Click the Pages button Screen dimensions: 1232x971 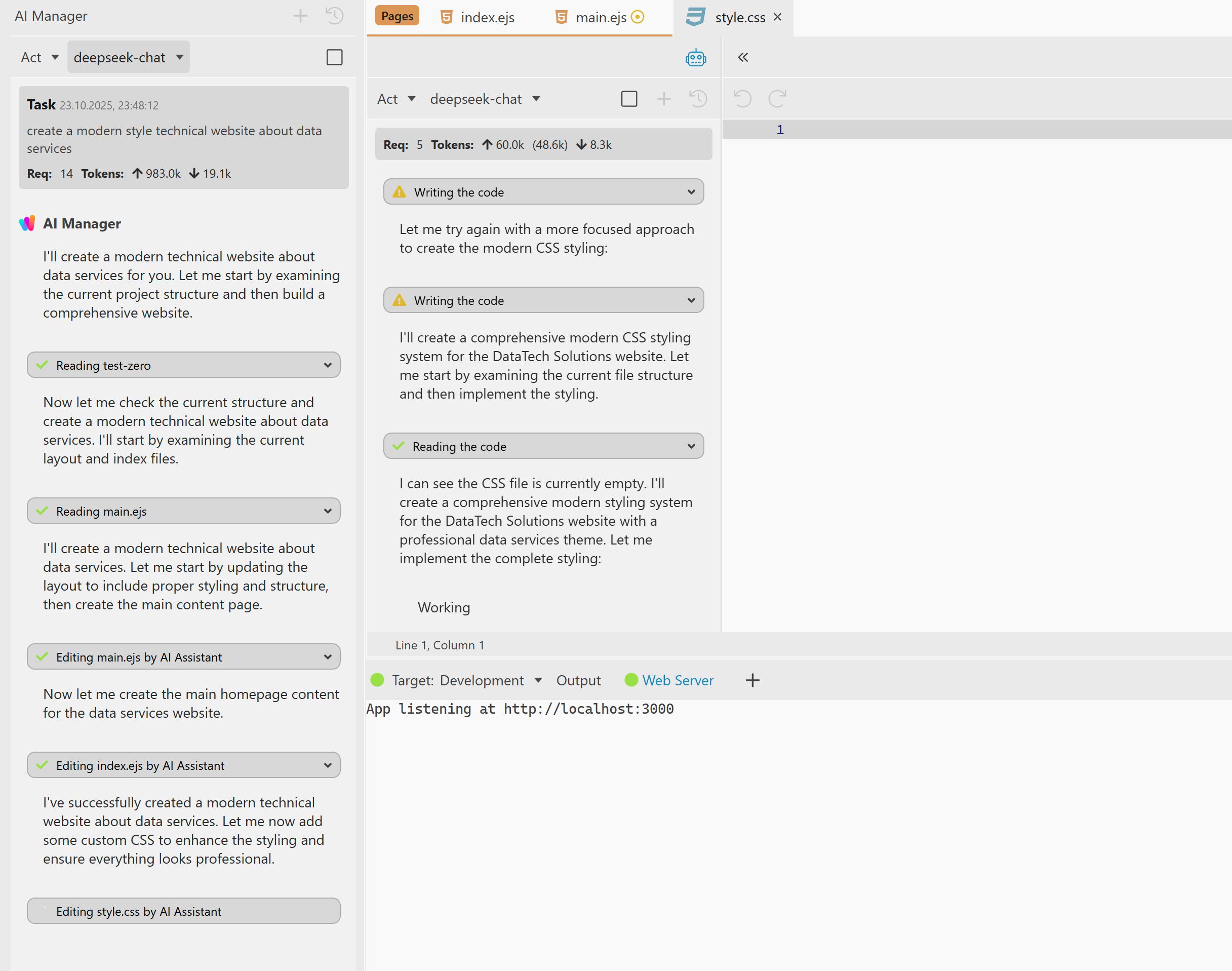397,16
